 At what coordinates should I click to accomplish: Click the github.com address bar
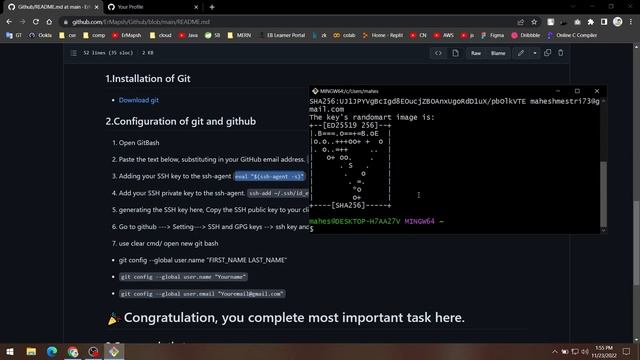[x=286, y=22]
